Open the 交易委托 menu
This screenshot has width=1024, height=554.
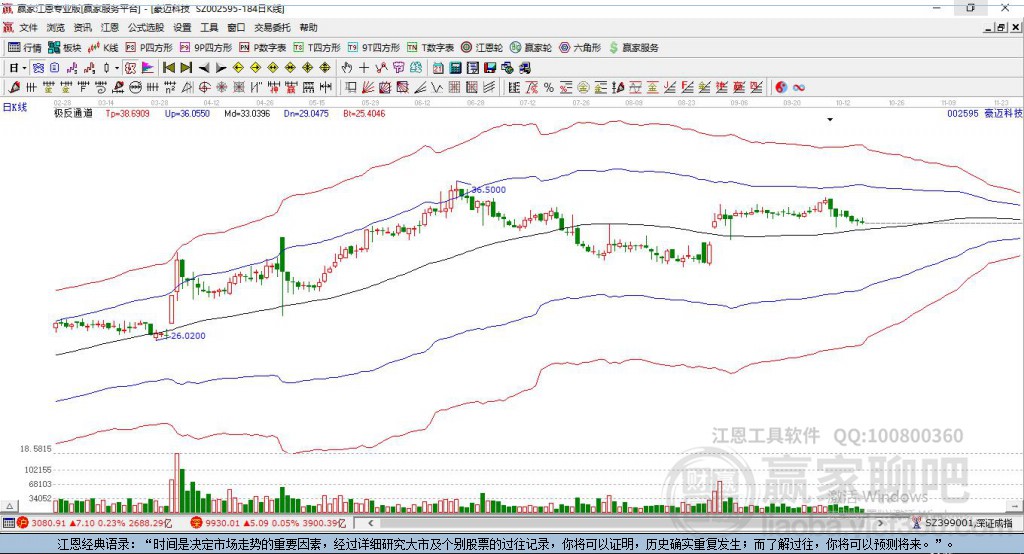point(272,27)
